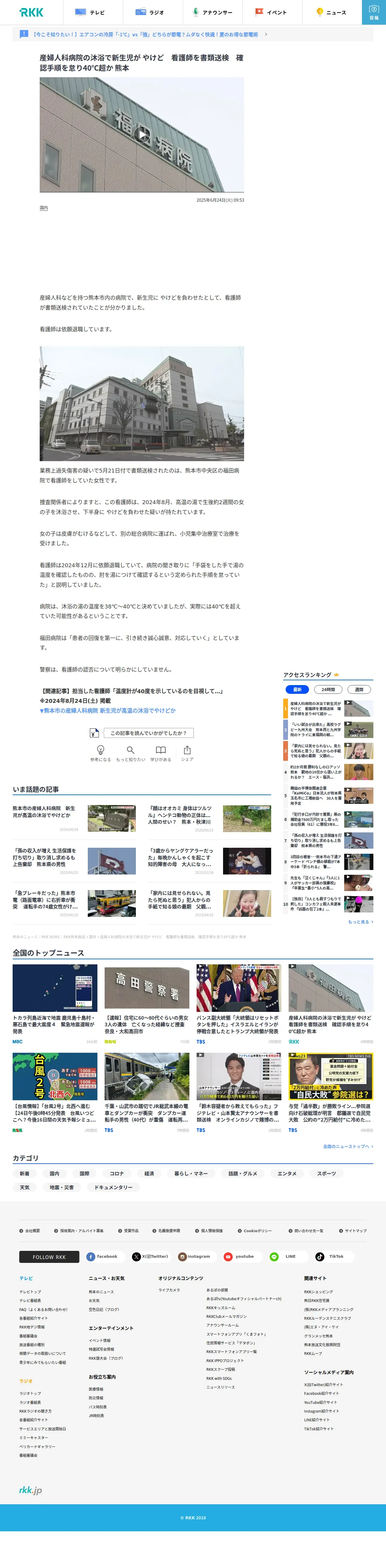Select the 新着 category chip

tap(24, 1174)
